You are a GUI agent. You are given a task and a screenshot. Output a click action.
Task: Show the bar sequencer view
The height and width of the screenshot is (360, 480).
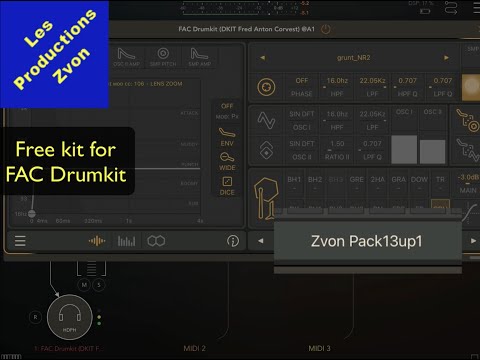(x=126, y=241)
